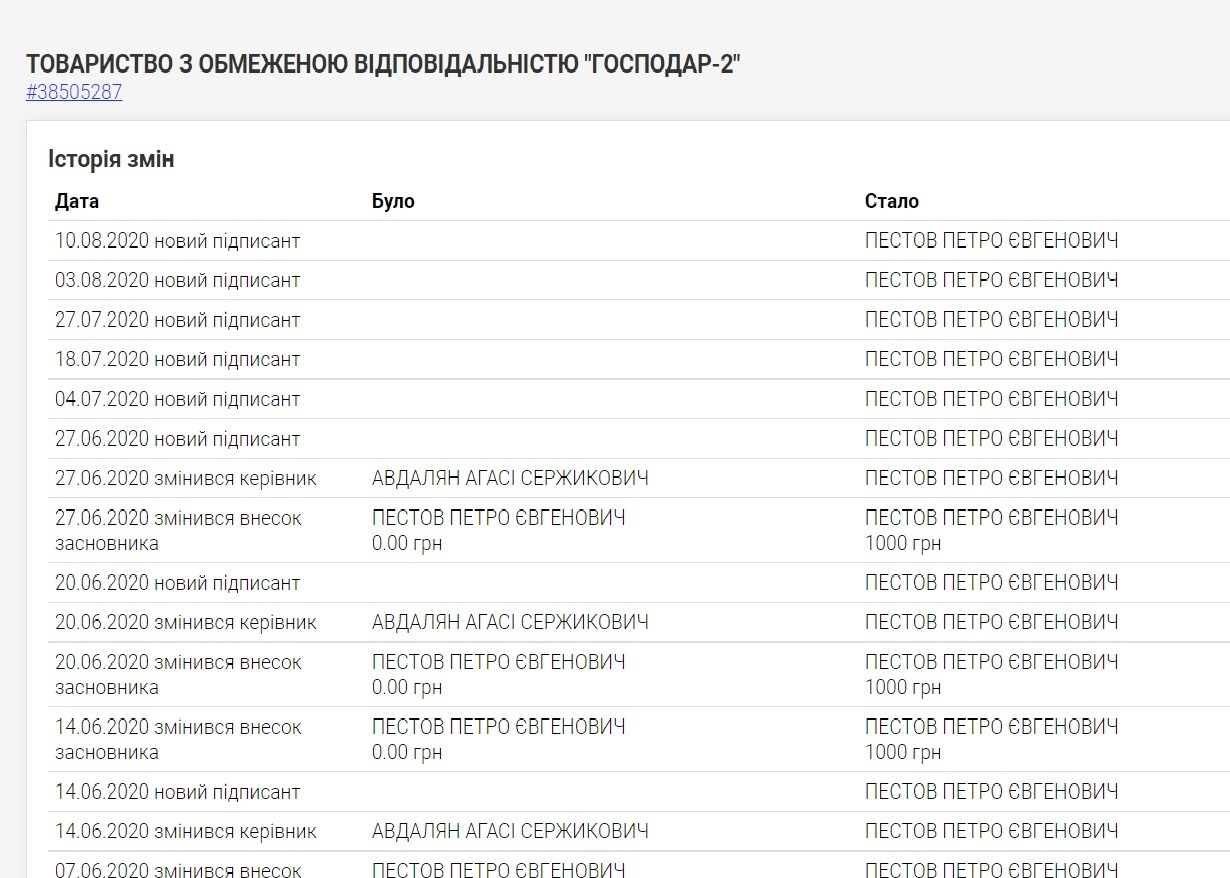
Task: Click 'Стало' name in 20.06.2020 змінився керівник row
Action: (x=992, y=623)
